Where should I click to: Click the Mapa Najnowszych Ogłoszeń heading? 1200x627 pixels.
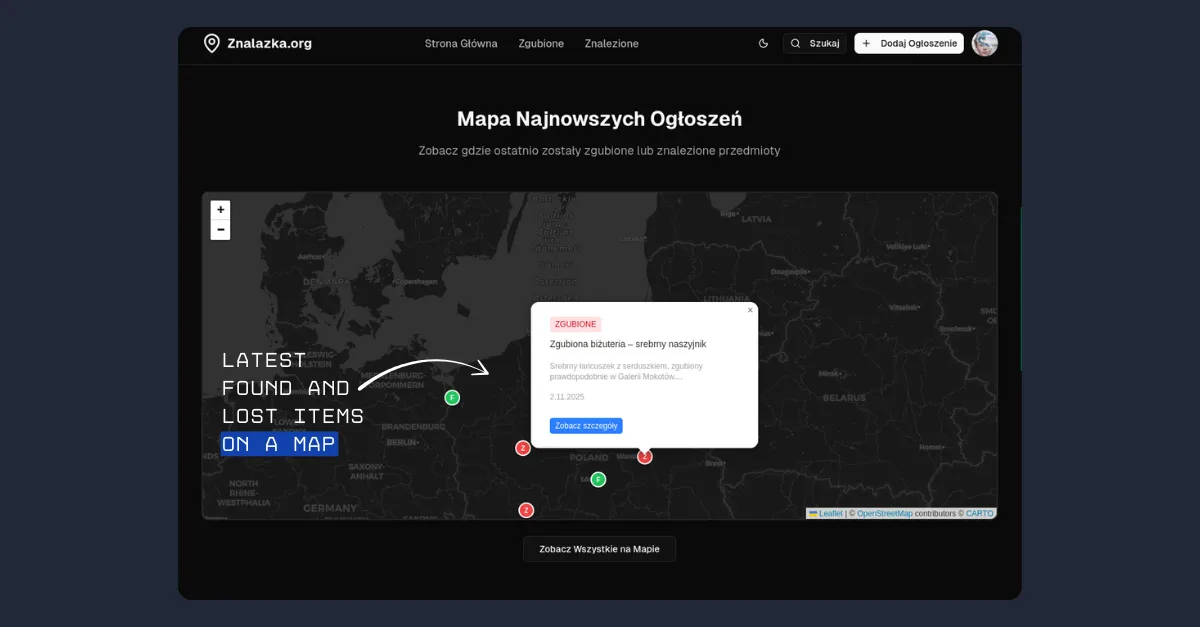point(600,119)
